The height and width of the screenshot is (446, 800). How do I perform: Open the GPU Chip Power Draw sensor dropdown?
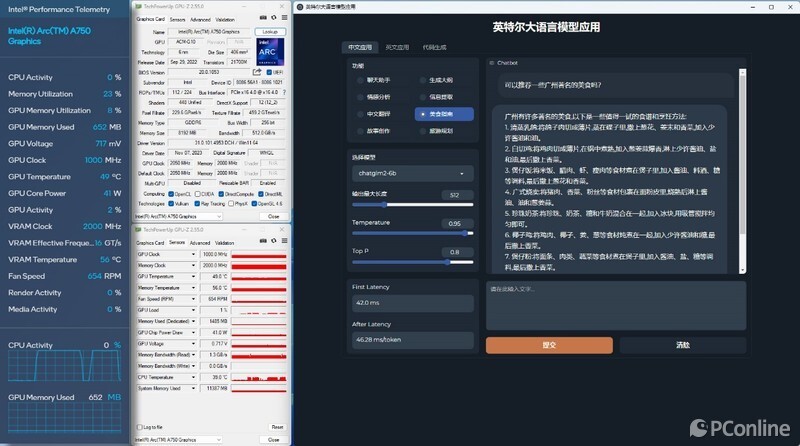click(193, 333)
